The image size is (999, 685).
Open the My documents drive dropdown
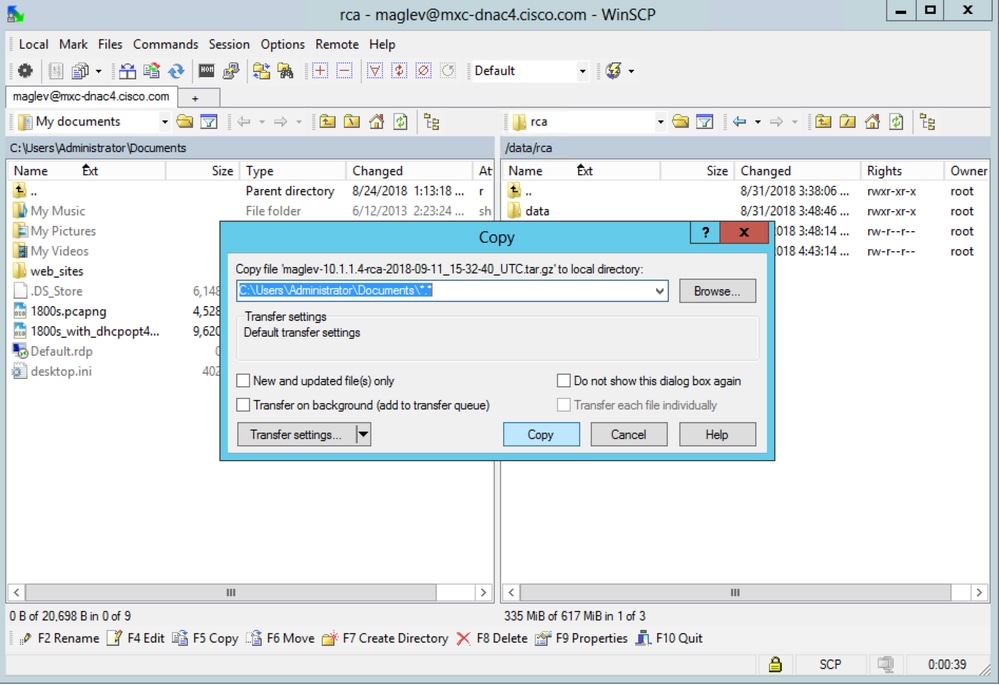(x=164, y=122)
